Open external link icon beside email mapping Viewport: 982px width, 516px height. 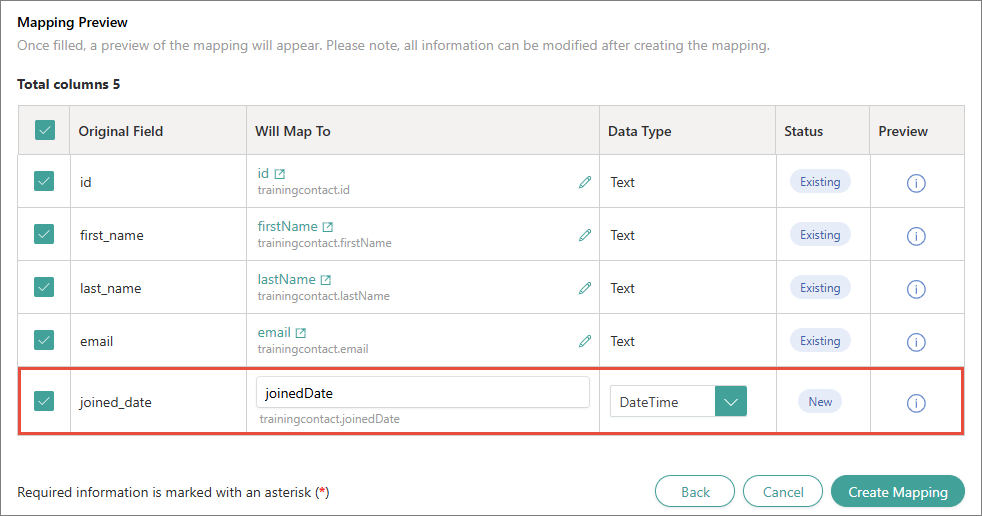pyautogui.click(x=301, y=333)
